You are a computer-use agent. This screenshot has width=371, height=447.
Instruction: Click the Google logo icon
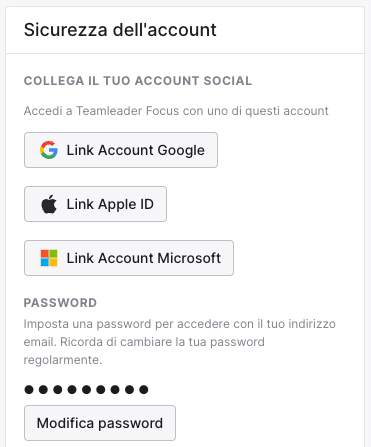pyautogui.click(x=49, y=150)
